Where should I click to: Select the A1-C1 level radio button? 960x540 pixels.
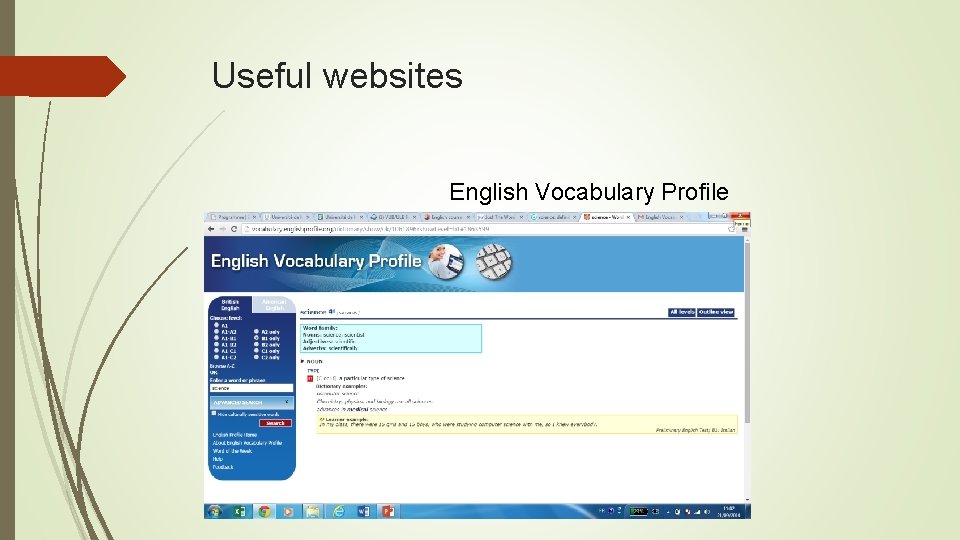click(x=217, y=351)
